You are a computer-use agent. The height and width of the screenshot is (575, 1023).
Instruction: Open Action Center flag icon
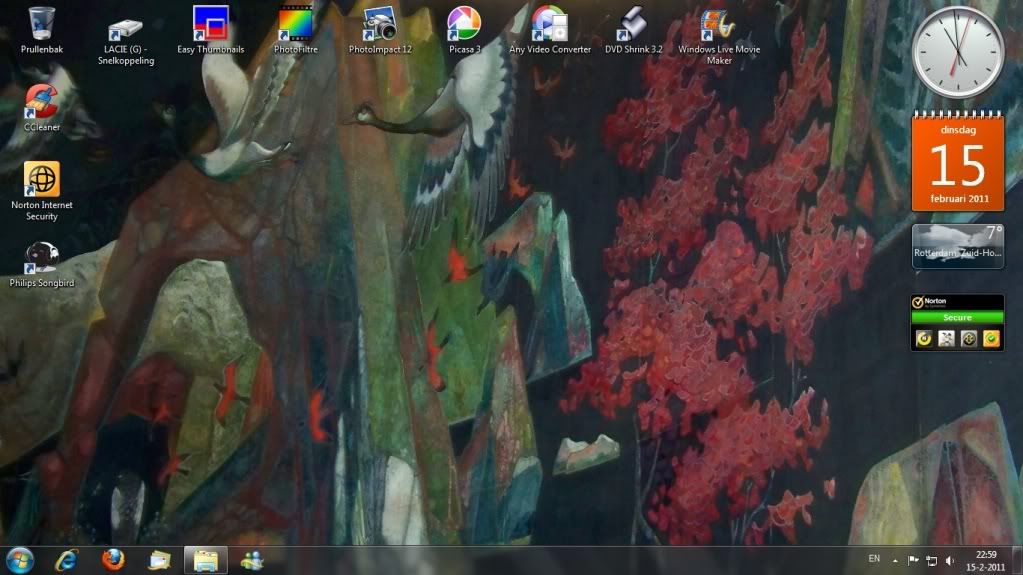pos(913,561)
